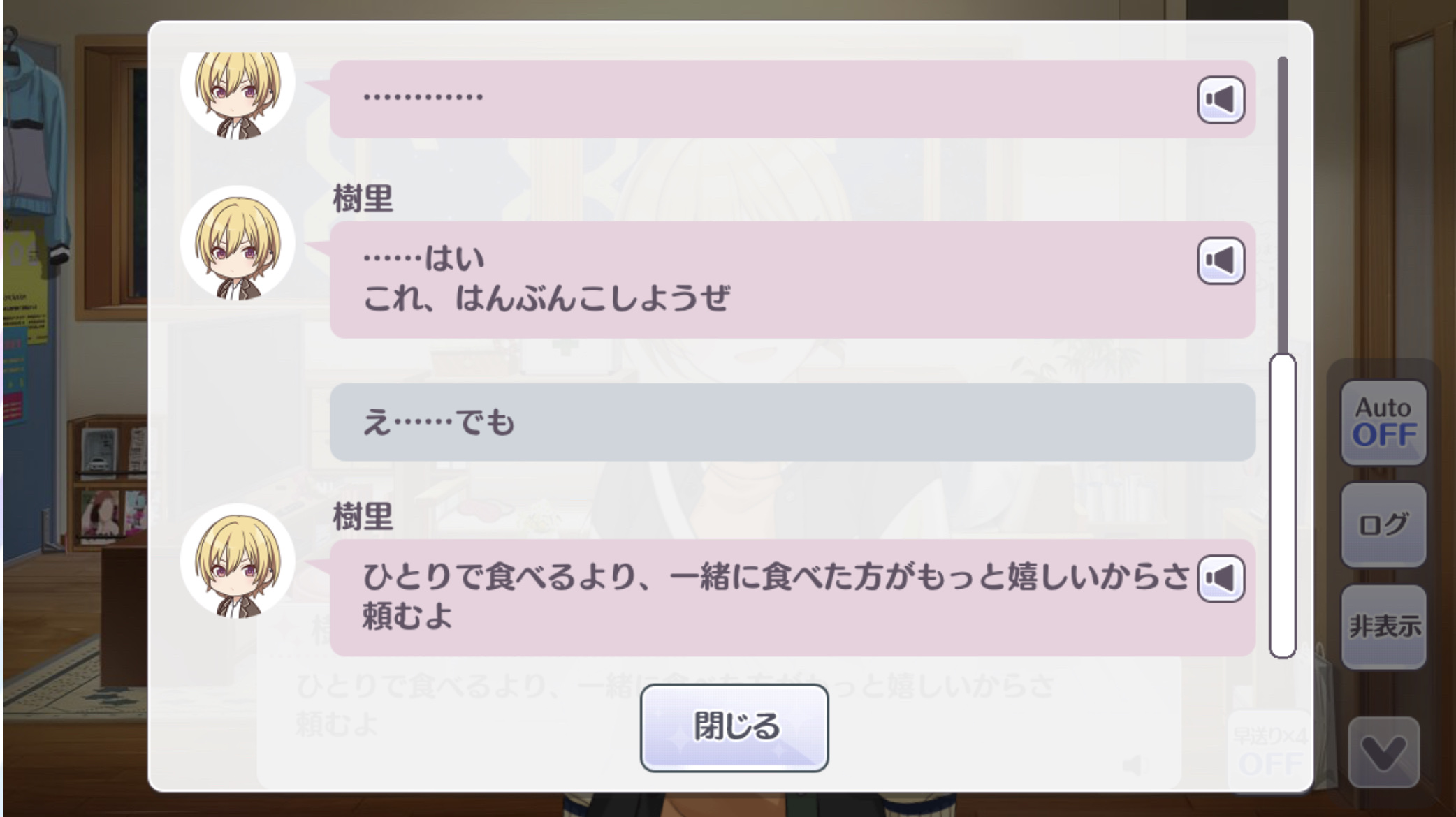This screenshot has height=817, width=1456.
Task: Open the ログ button
Action: tap(1383, 524)
